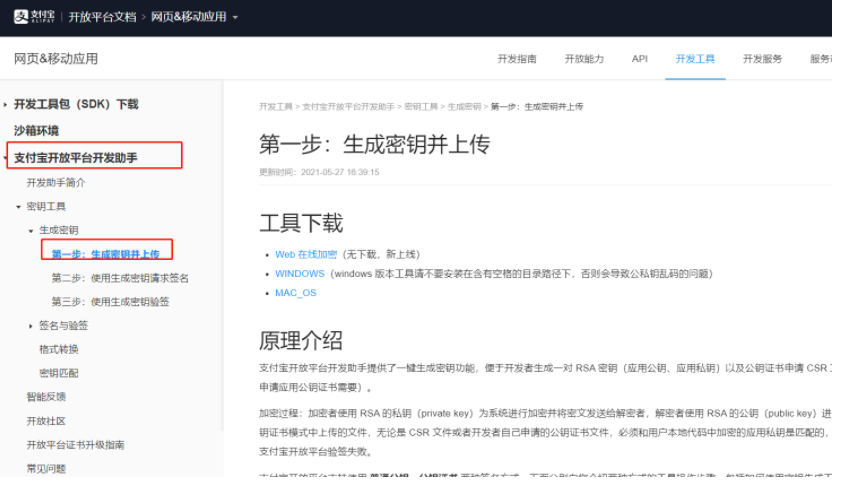
Task: Open 第三步：使用生成密钥验签
Action: [110, 302]
